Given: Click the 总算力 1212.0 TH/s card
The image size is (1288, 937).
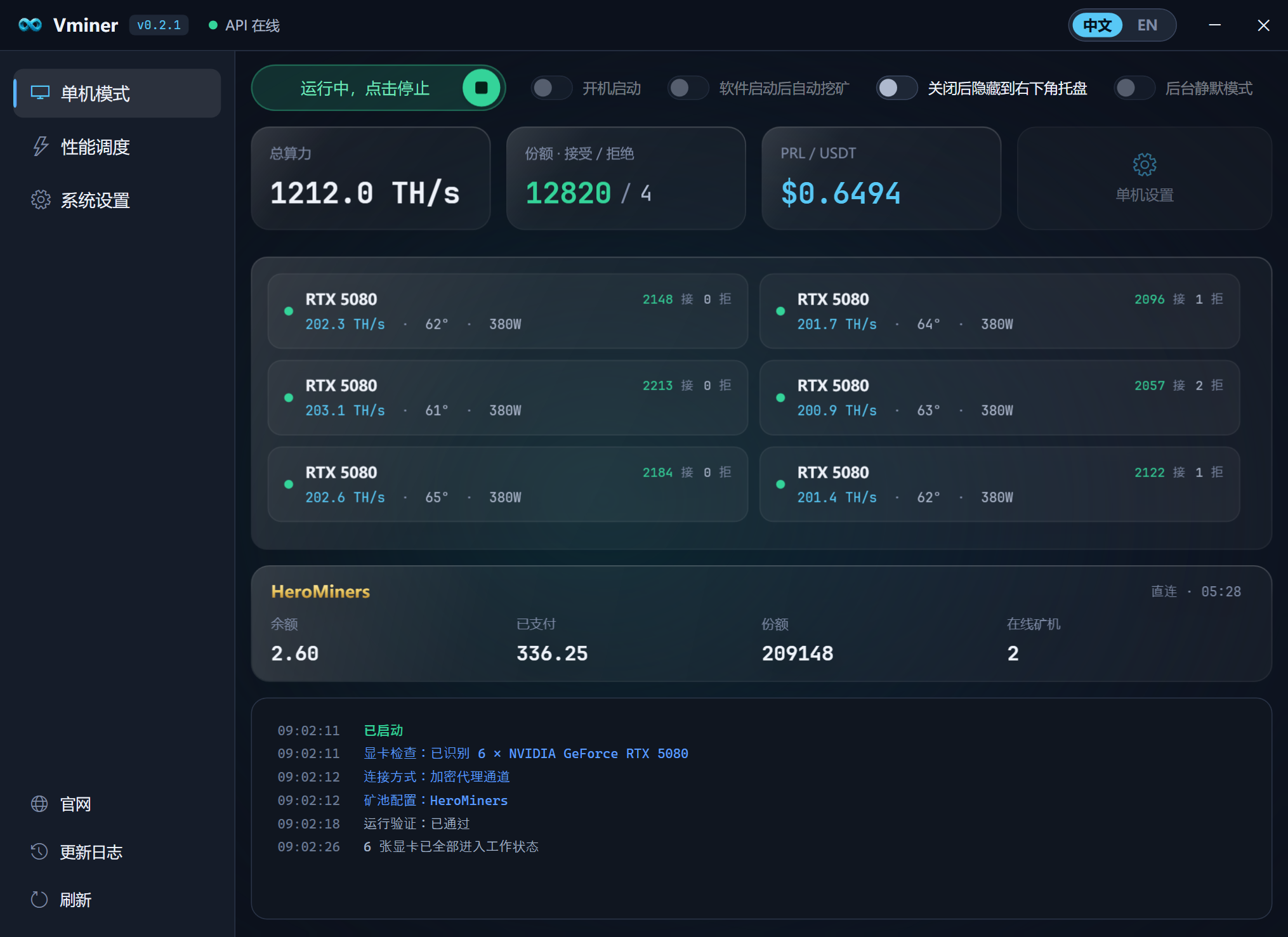Looking at the screenshot, I should pyautogui.click(x=371, y=178).
